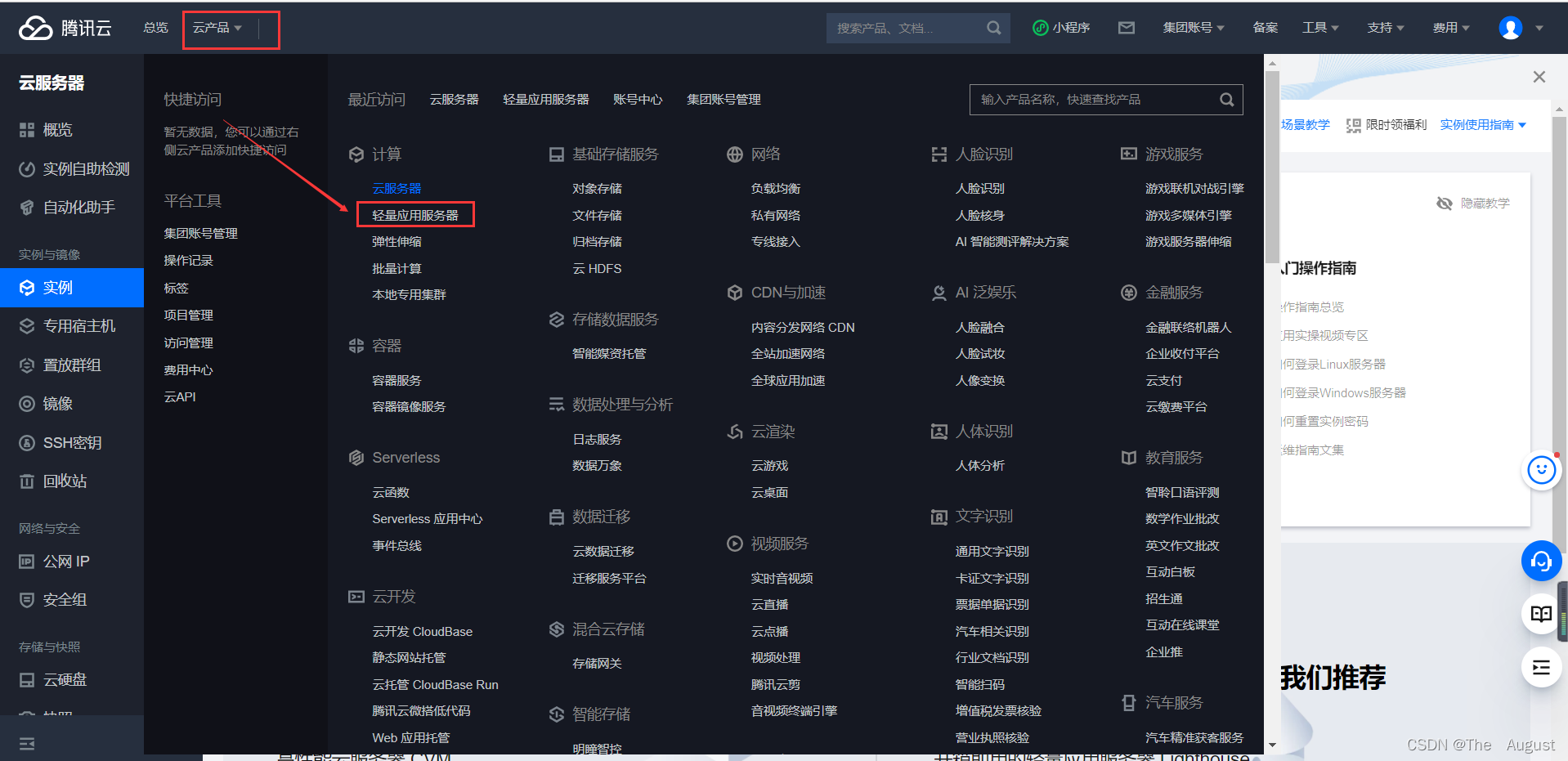Screen dimensions: 1568x761
Task: Click 总览 in the top navigation
Action: pos(155,28)
